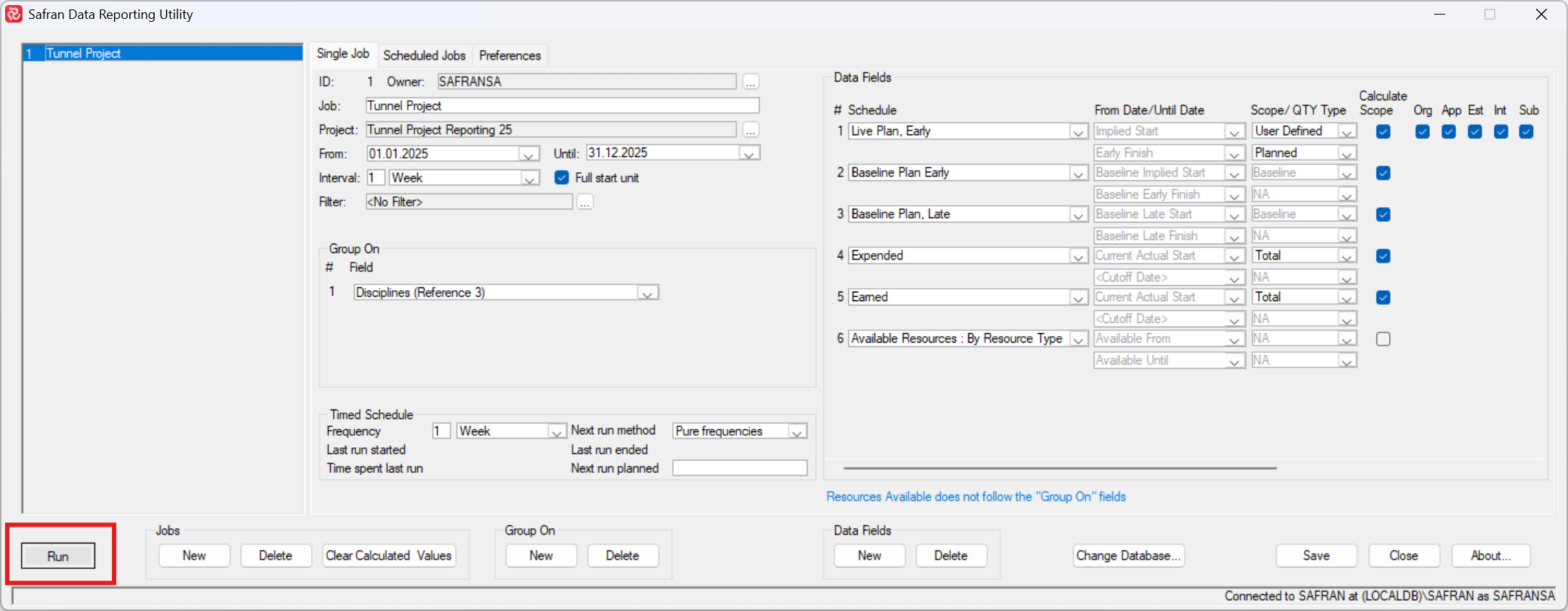Screen dimensions: 1568x611
Task: Open the Project browse ellipsis button
Action: [x=751, y=129]
